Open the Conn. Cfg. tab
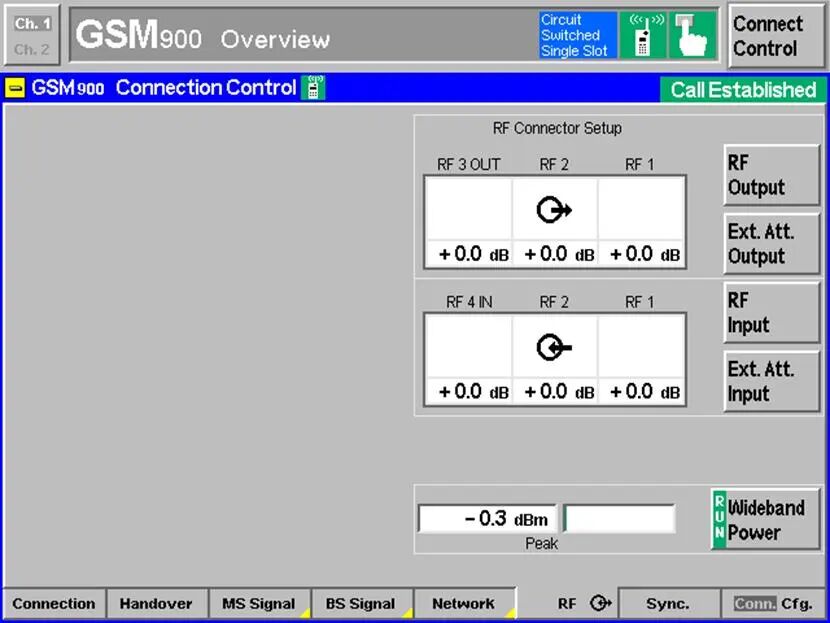 (x=773, y=603)
